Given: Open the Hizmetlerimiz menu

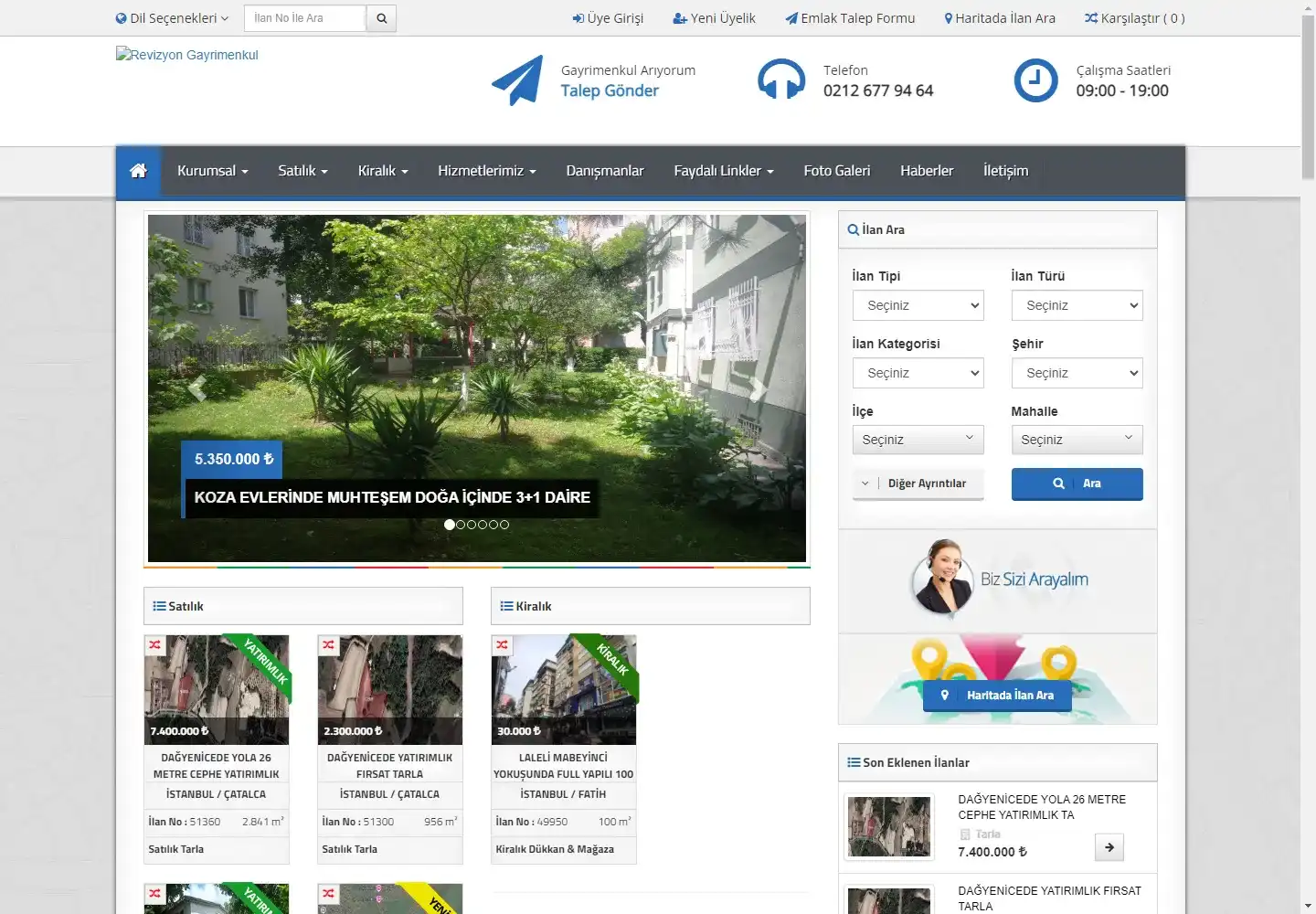Looking at the screenshot, I should pyautogui.click(x=487, y=171).
